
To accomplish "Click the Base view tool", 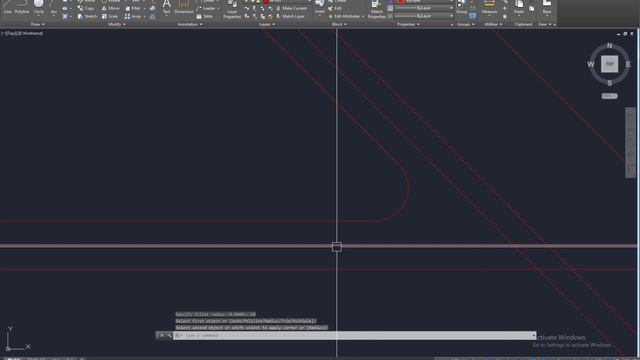I will click(547, 7).
